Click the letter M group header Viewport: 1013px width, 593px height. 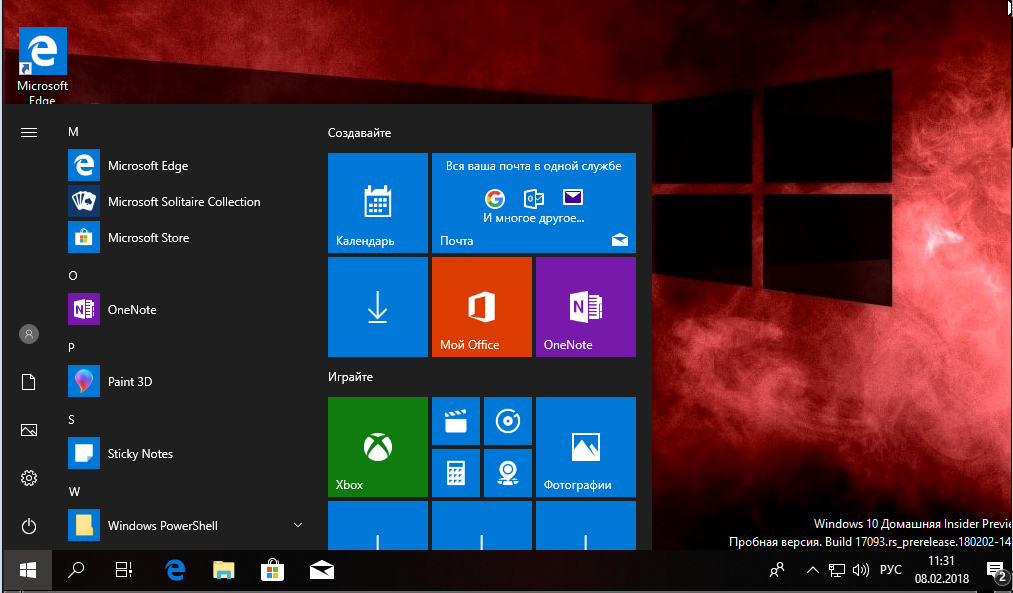(73, 132)
